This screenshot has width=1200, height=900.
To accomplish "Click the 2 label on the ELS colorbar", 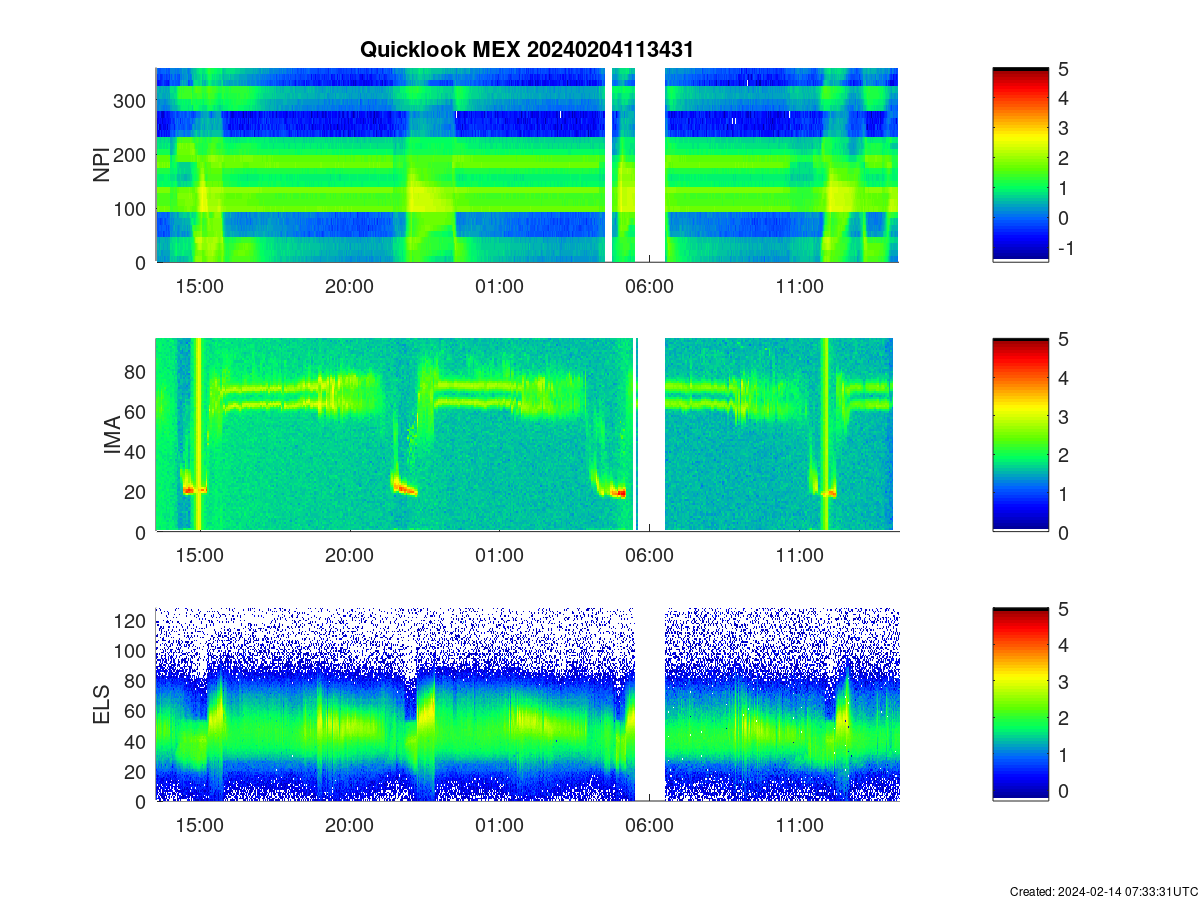I will coord(1063,718).
